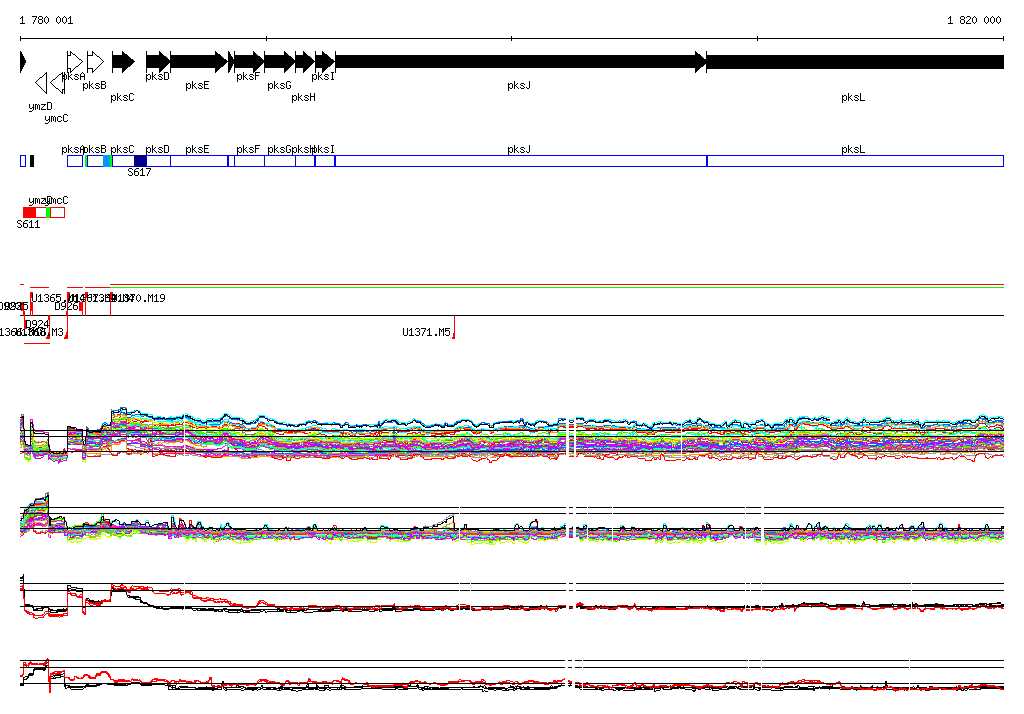Image resolution: width=1024 pixels, height=714 pixels.
Task: Click the '1 820 000' end coordinate
Action: click(974, 20)
